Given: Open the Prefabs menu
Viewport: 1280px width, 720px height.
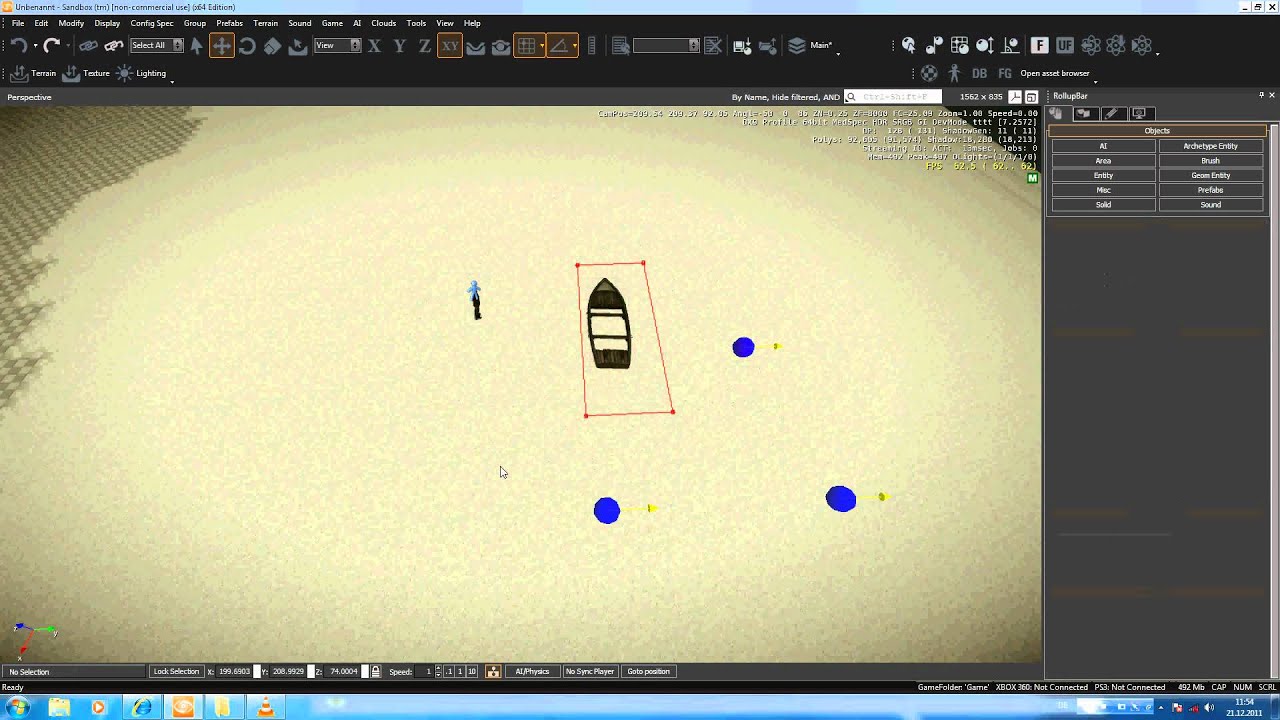Looking at the screenshot, I should point(229,23).
